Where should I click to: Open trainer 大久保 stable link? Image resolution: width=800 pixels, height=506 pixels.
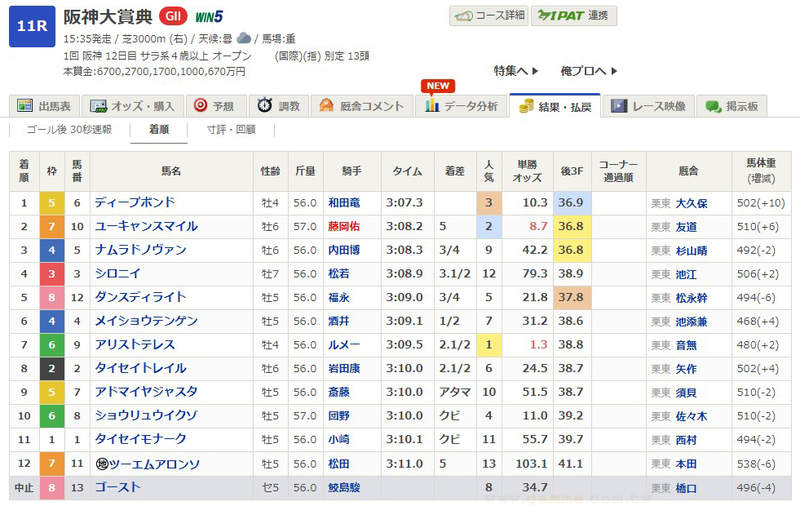click(691, 202)
